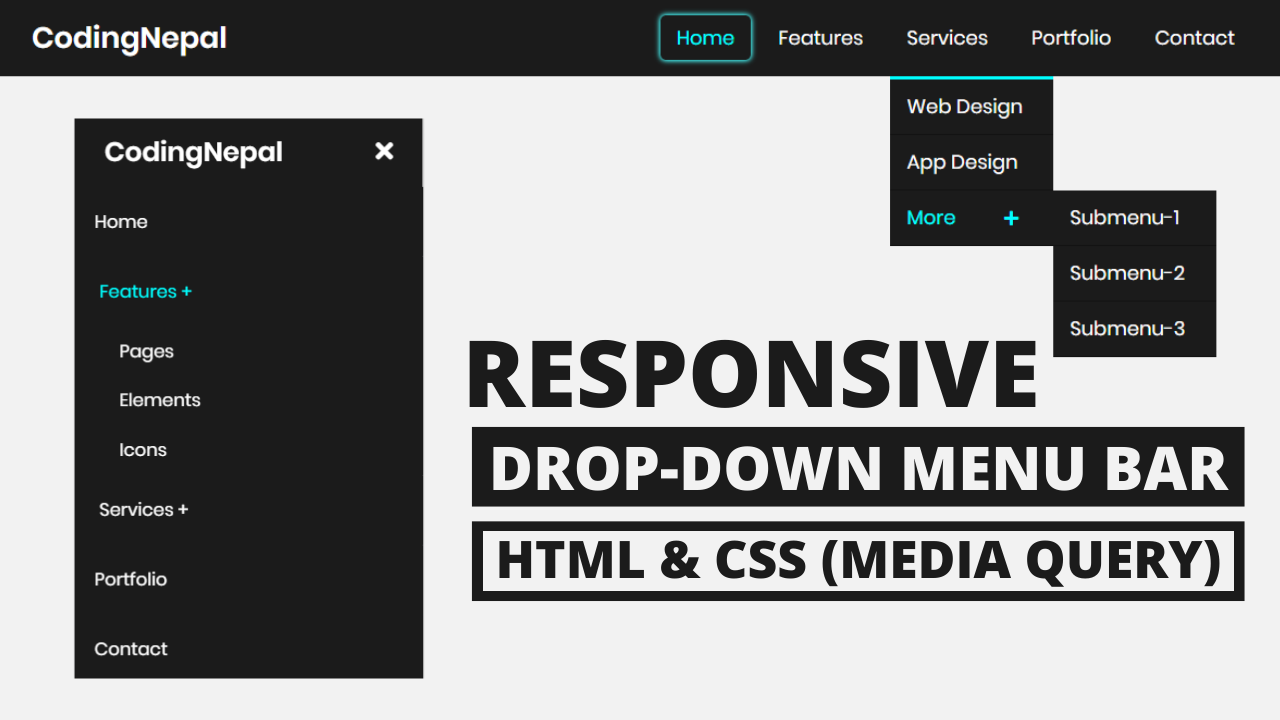Click the plus icon next to More
Viewport: 1280px width, 720px height.
click(x=1012, y=217)
